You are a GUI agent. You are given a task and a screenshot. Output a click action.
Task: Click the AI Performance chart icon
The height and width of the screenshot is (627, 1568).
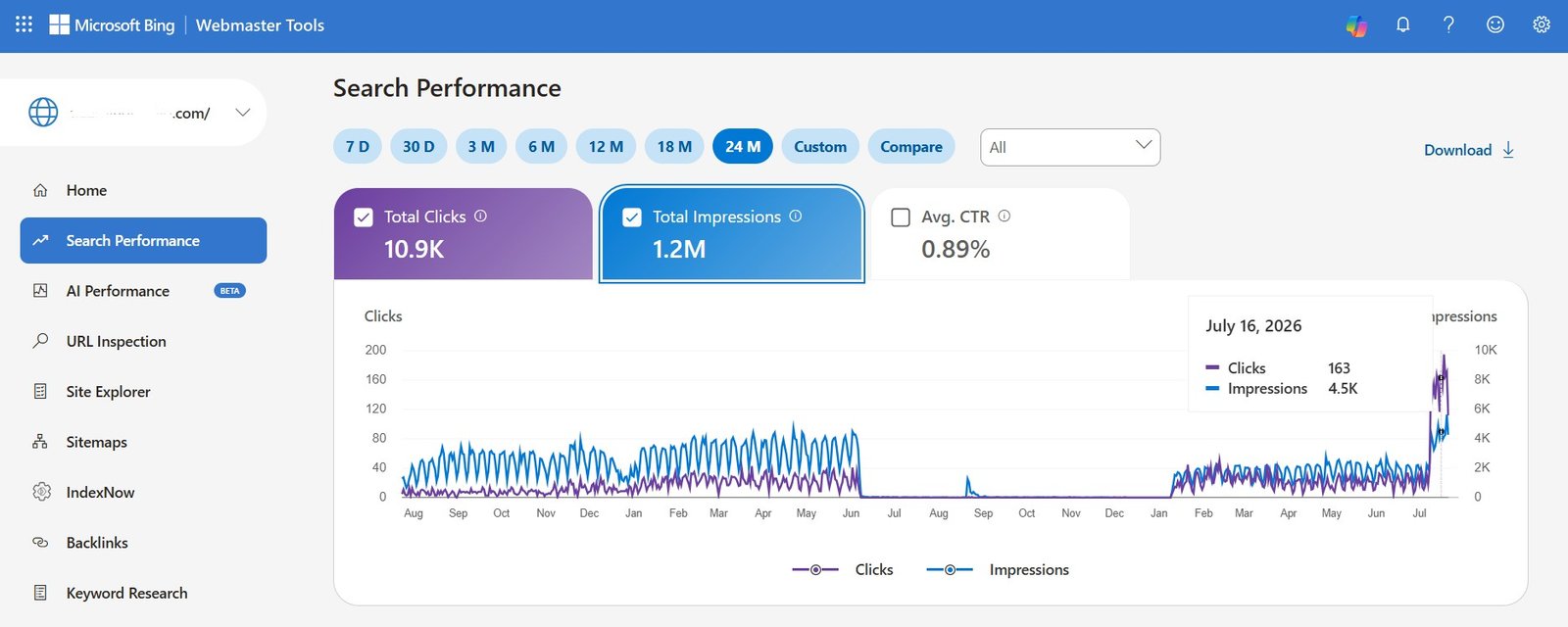(40, 291)
